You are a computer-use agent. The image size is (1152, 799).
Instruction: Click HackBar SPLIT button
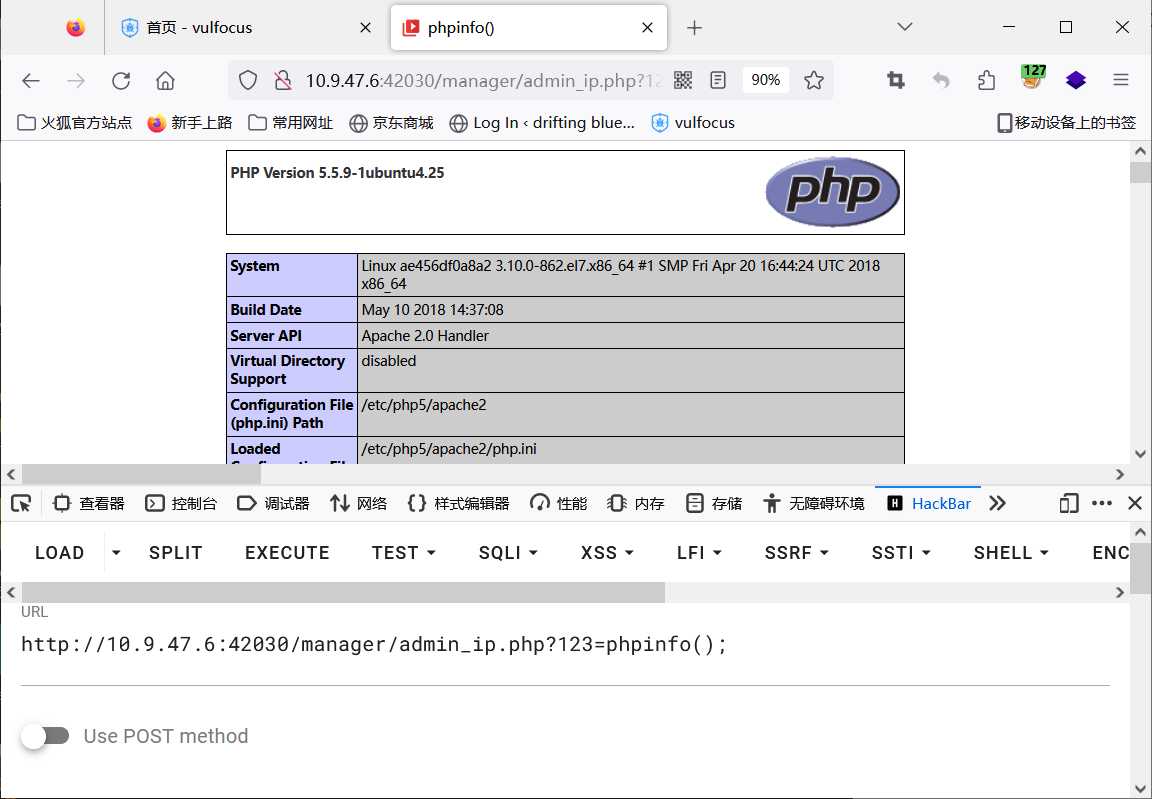click(176, 553)
